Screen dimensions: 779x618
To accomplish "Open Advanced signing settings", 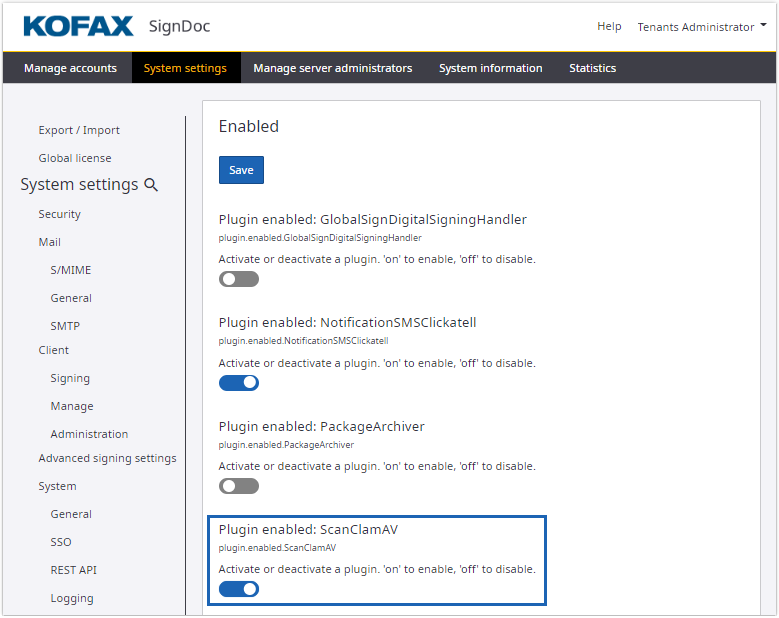I will pos(107,458).
